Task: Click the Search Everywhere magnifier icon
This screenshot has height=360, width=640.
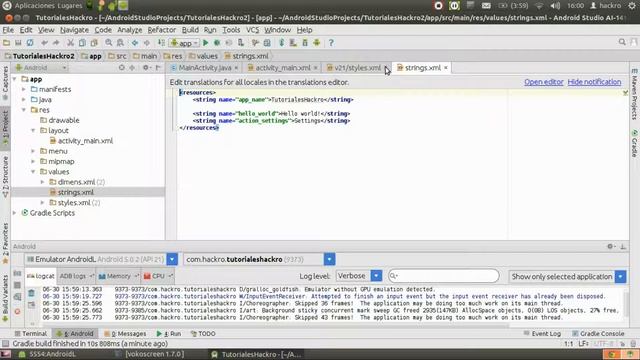Action: (622, 42)
